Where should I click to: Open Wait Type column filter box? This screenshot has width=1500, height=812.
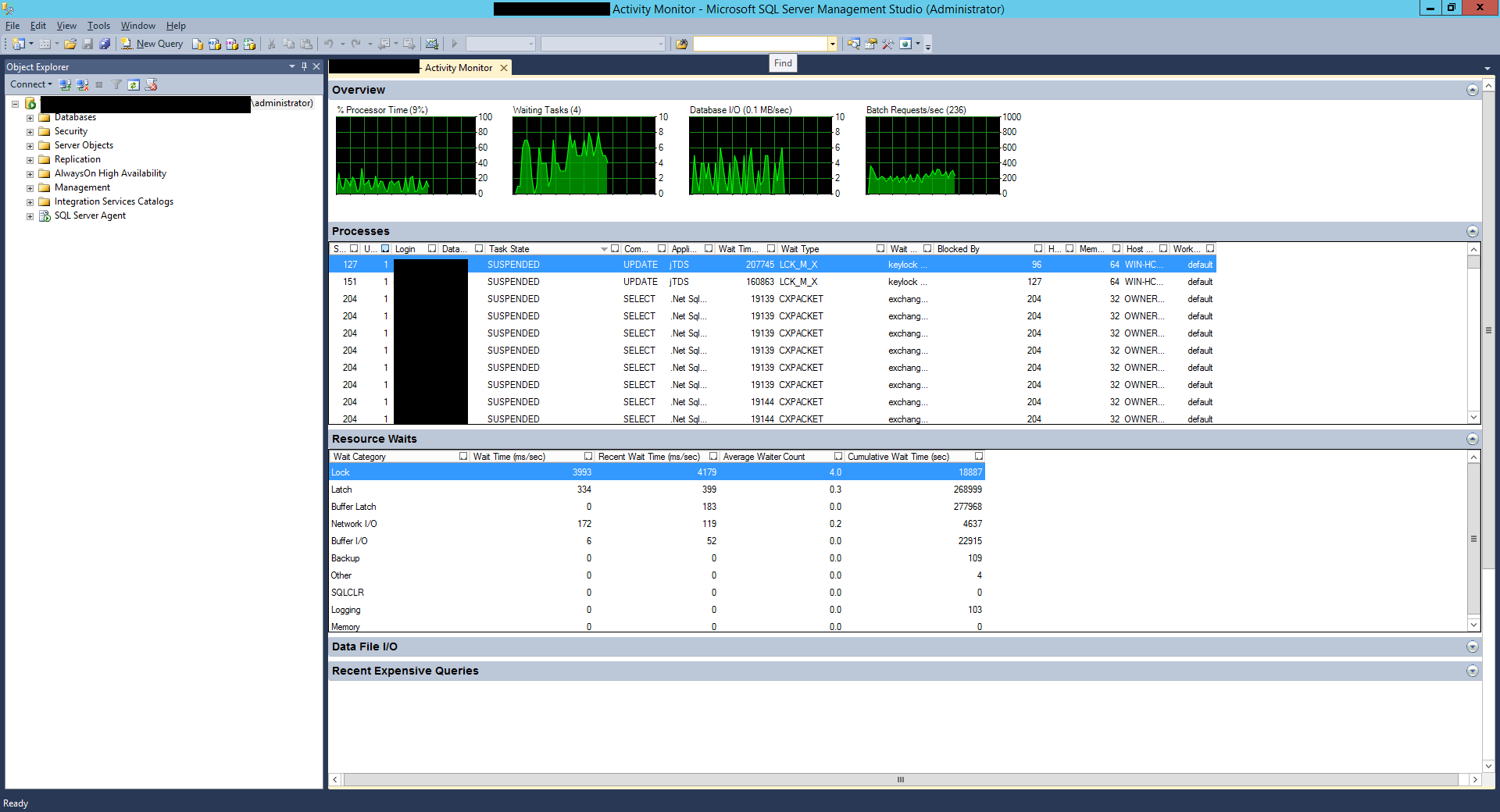(880, 249)
